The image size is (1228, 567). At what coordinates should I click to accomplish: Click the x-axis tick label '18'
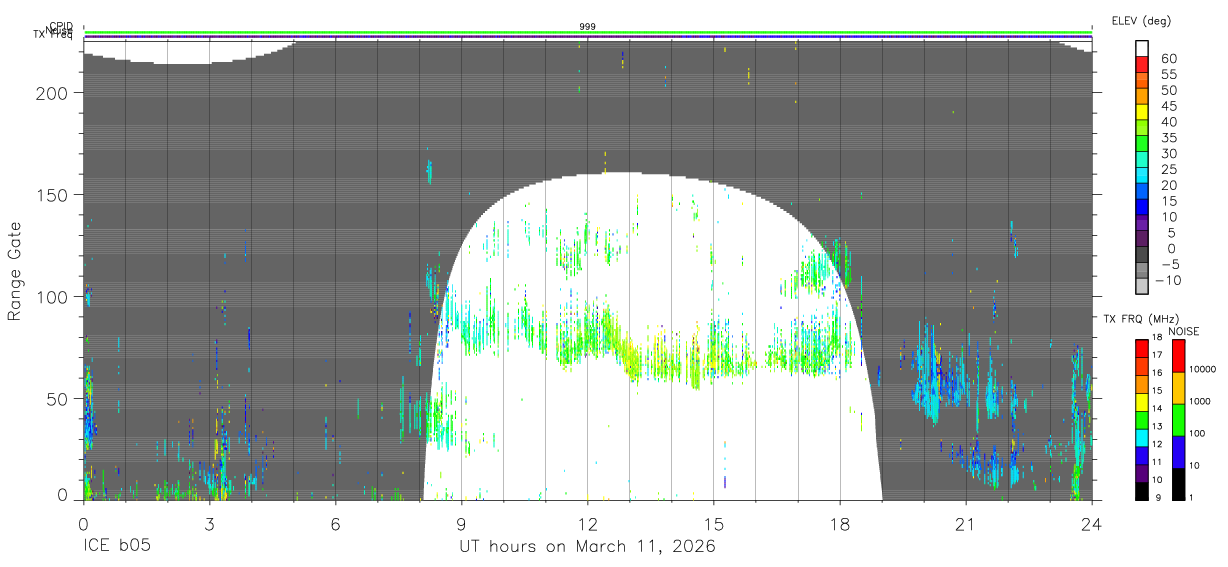pyautogui.click(x=840, y=525)
